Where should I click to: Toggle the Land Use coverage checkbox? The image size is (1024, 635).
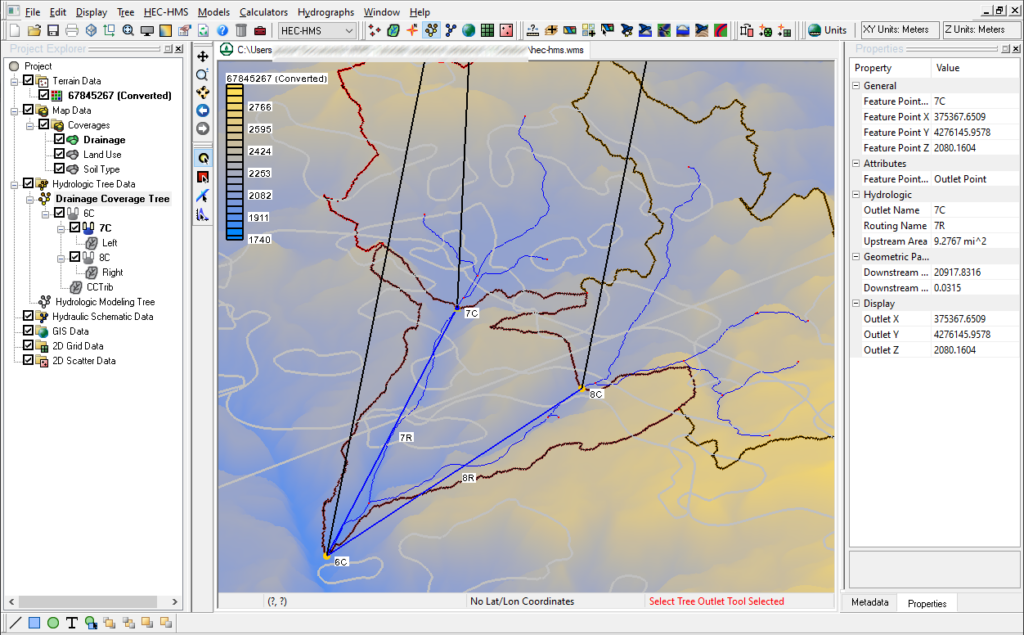coord(59,154)
